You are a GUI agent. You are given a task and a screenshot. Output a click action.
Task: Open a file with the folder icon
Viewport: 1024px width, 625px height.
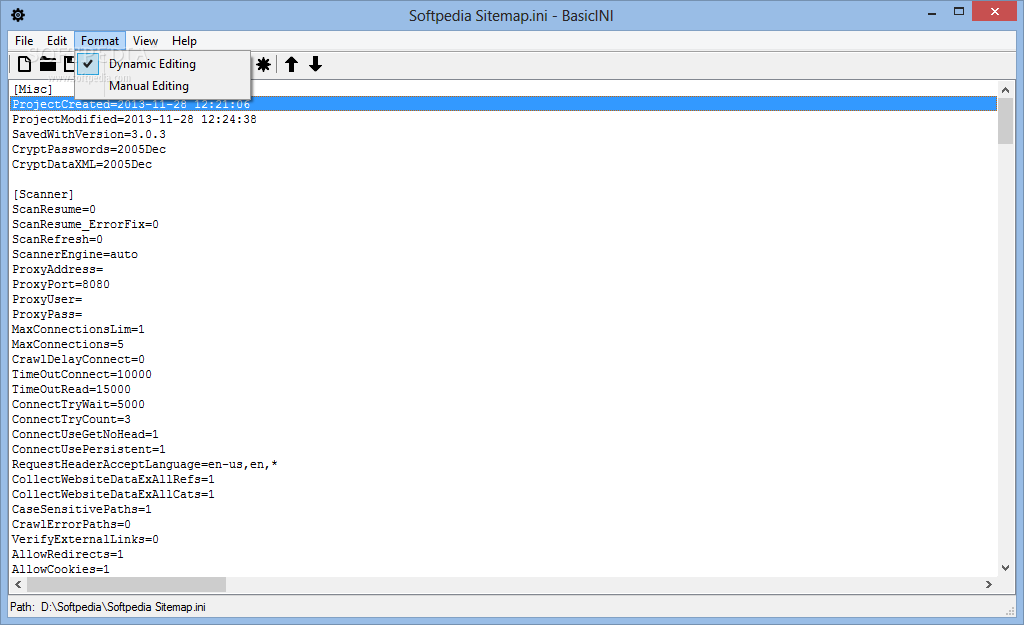(x=48, y=64)
